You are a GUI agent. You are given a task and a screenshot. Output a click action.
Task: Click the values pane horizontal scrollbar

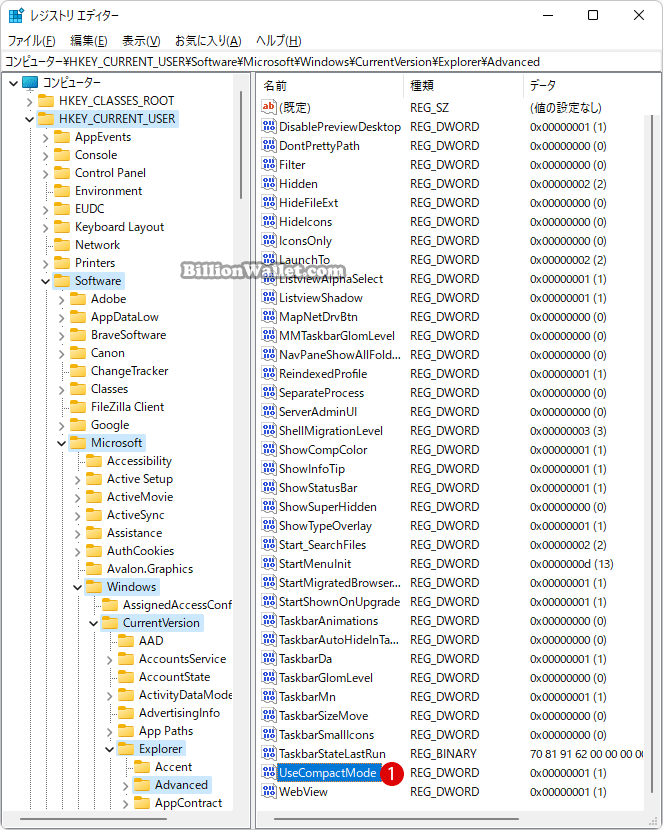click(x=396, y=819)
